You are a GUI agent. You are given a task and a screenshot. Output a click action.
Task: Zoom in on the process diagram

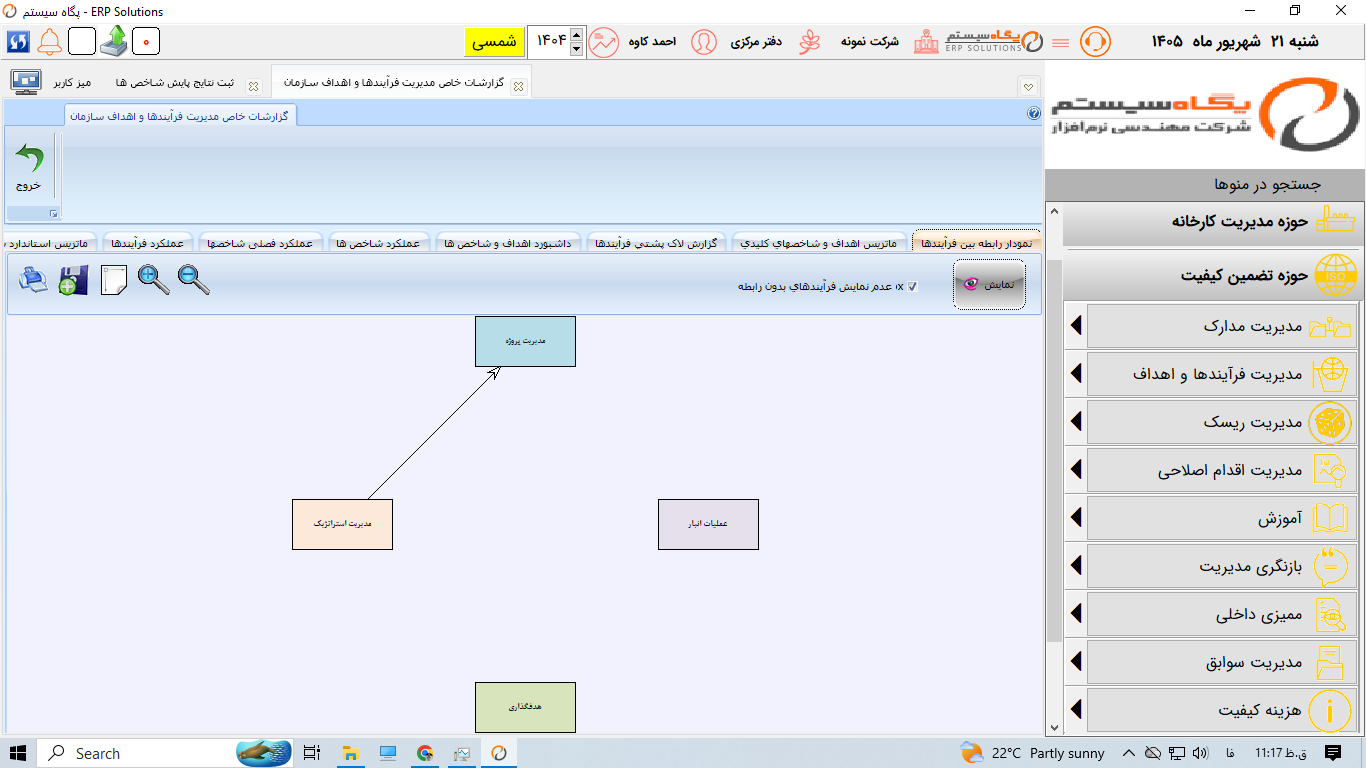(154, 280)
